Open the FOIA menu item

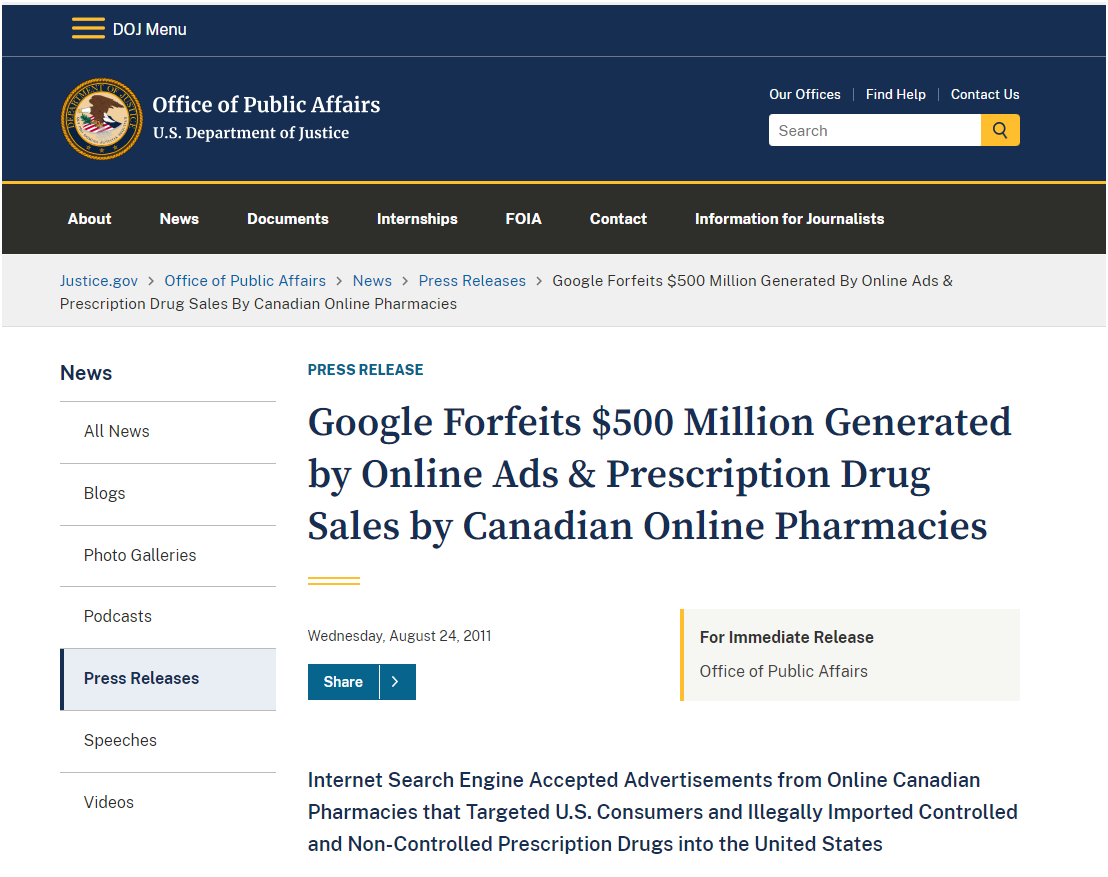click(x=524, y=219)
